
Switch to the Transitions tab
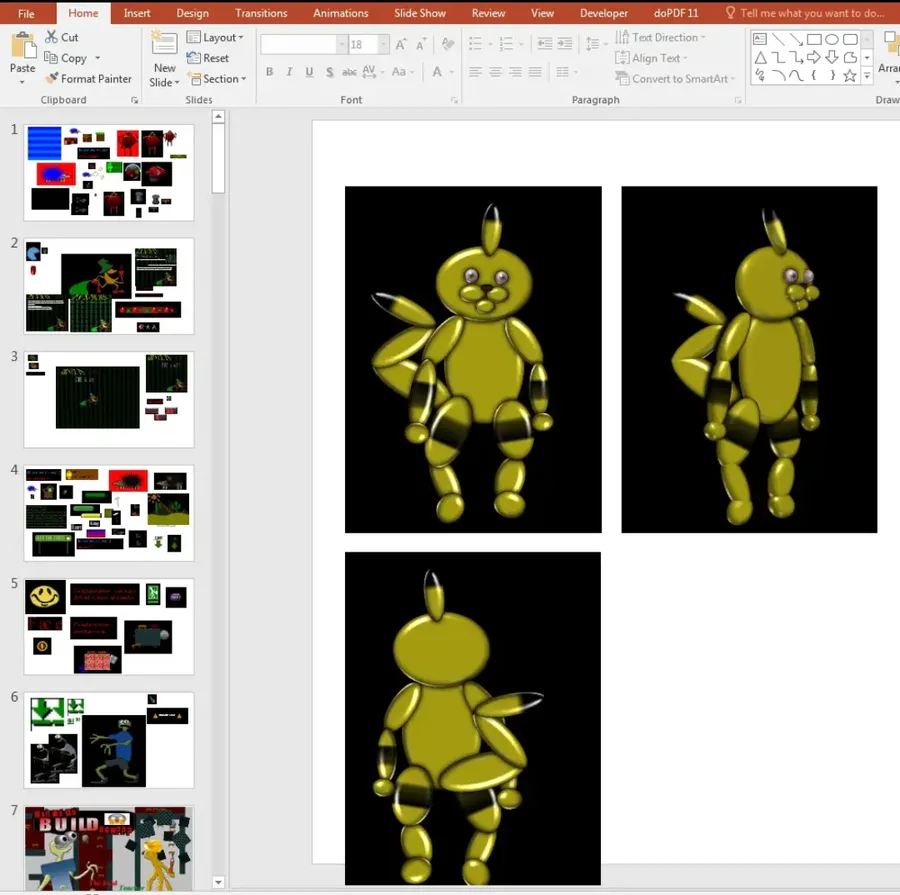pos(261,13)
